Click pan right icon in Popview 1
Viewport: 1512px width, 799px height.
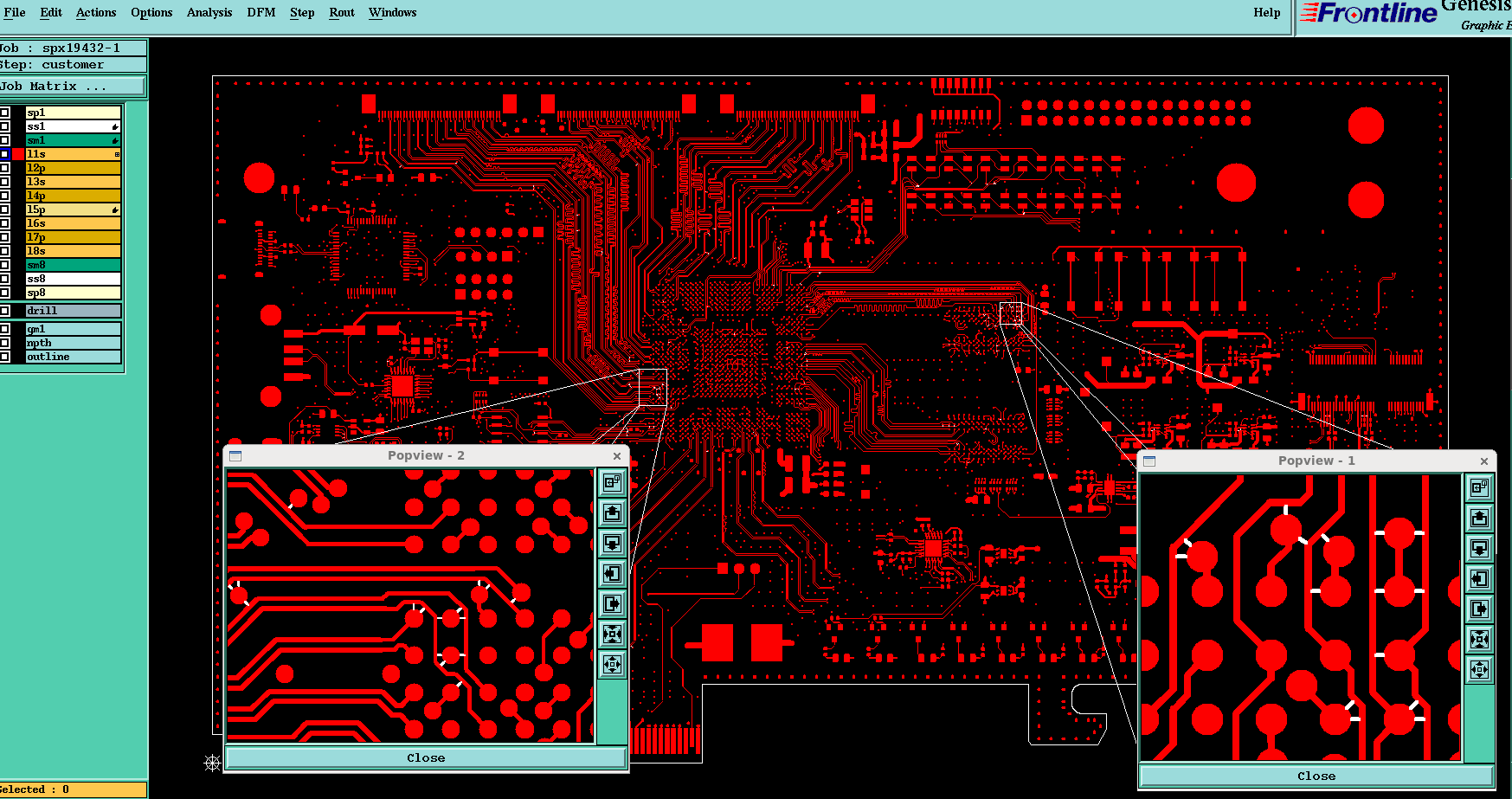(x=1479, y=609)
